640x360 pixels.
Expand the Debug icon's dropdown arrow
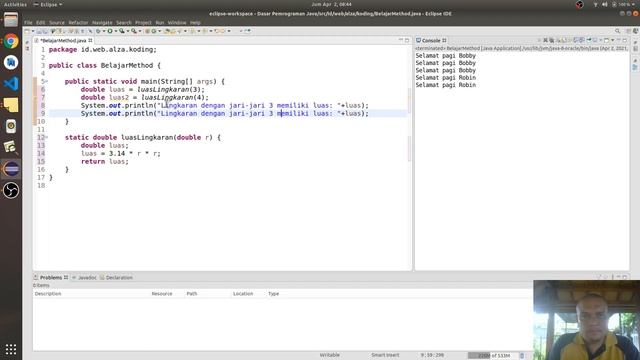[x=104, y=31]
